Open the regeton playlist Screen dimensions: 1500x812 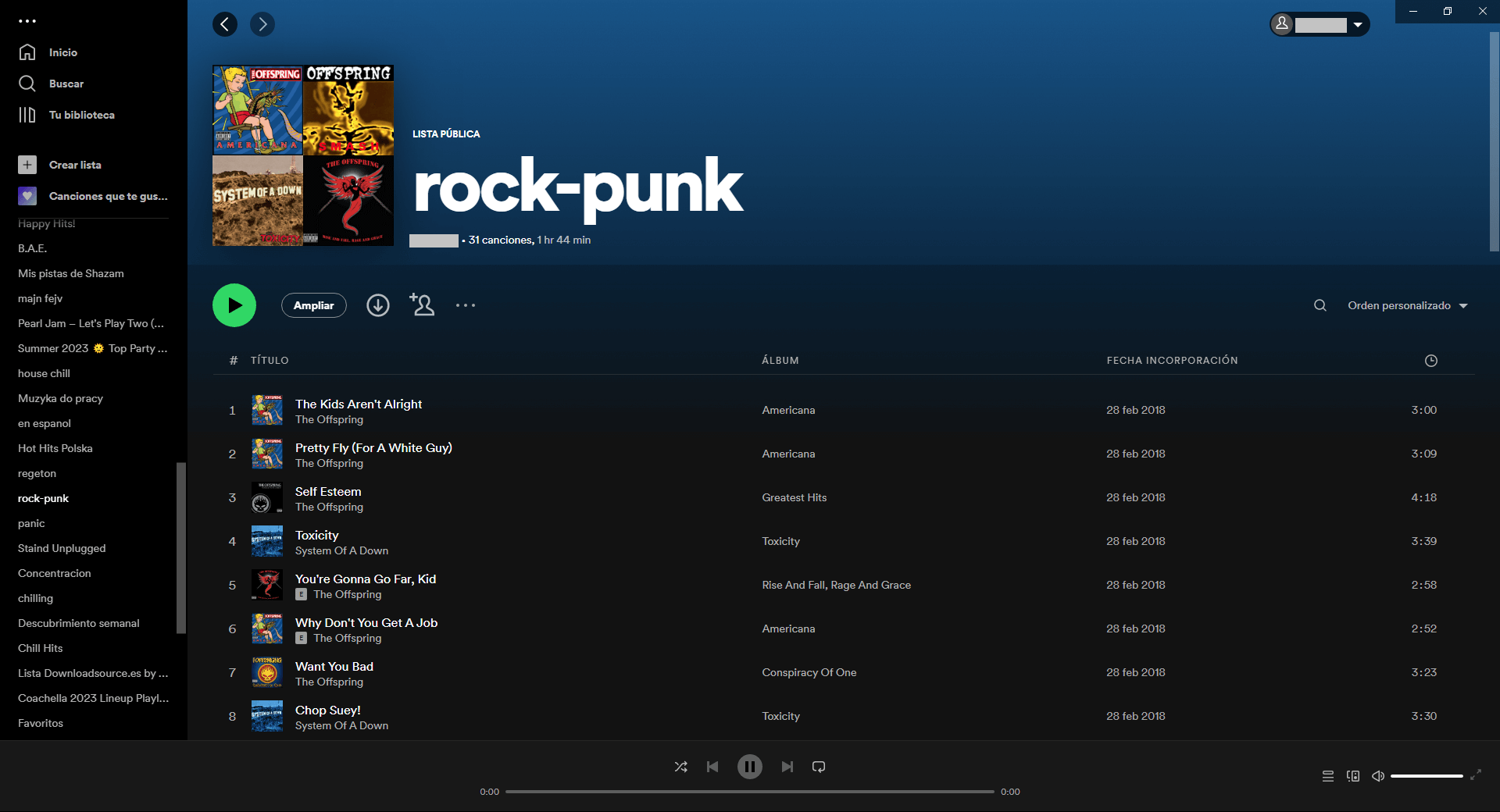click(37, 473)
